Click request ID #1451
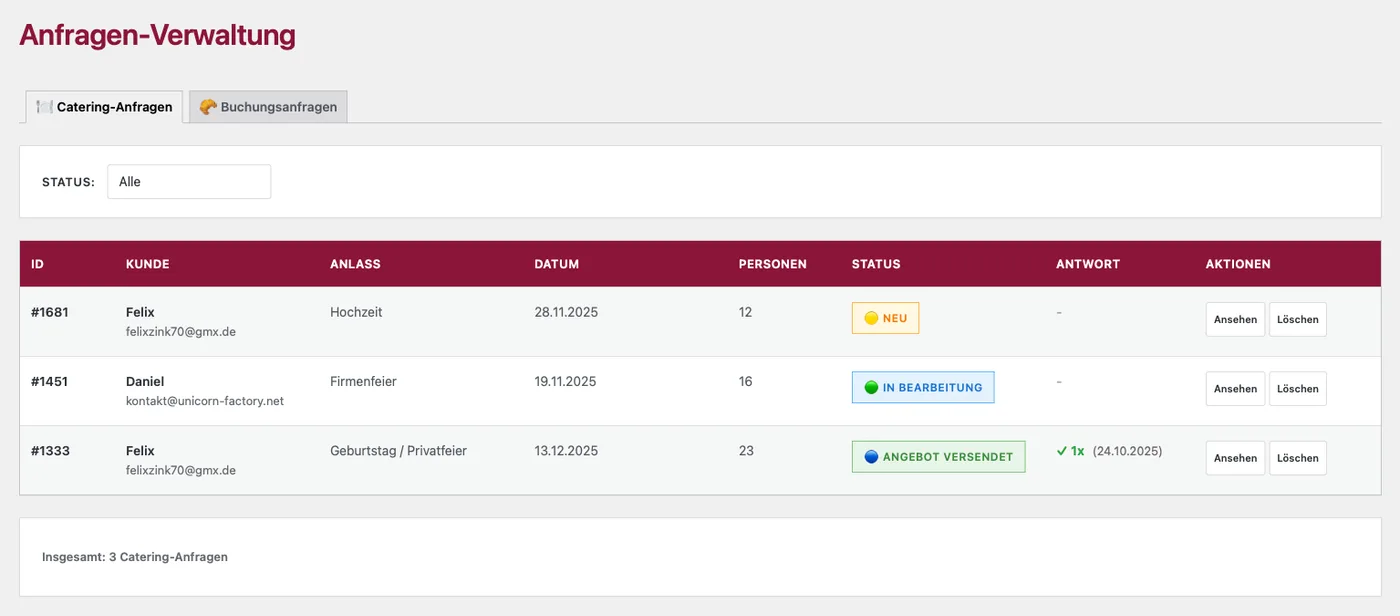This screenshot has width=1400, height=616. point(50,381)
